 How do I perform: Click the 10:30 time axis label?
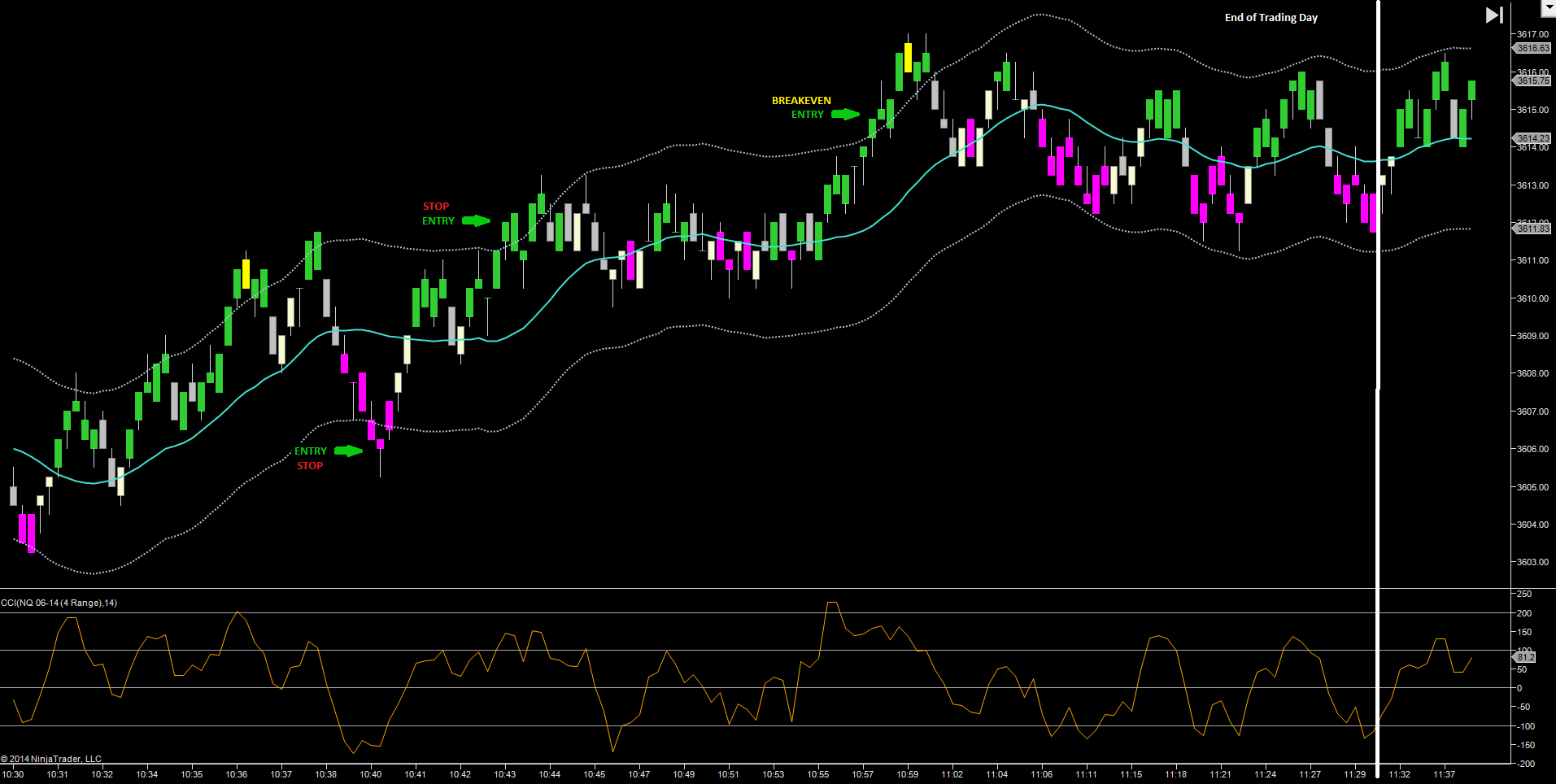pos(13,774)
